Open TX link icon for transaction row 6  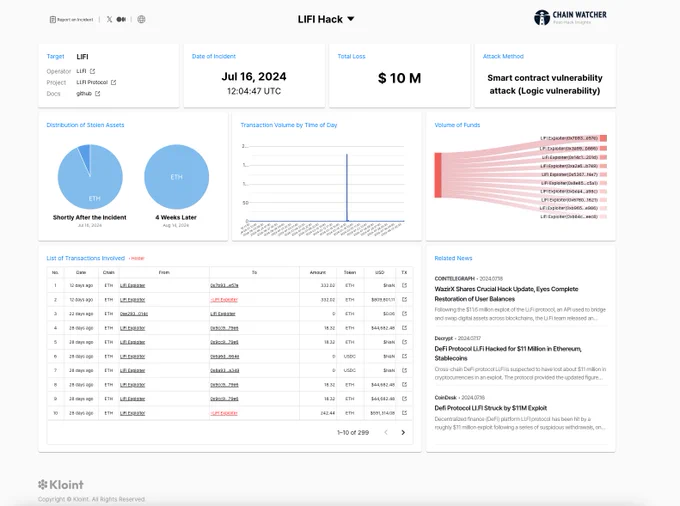[x=404, y=356]
